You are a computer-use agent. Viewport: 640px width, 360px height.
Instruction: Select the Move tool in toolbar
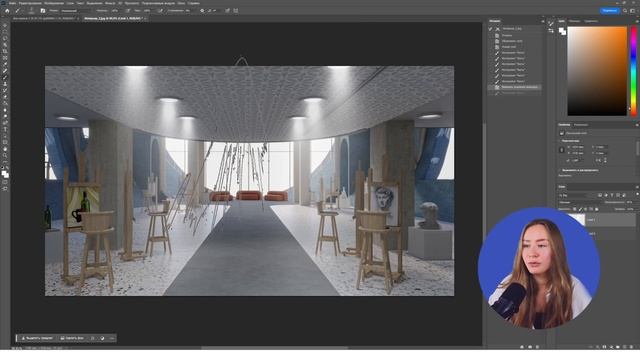(5, 25)
